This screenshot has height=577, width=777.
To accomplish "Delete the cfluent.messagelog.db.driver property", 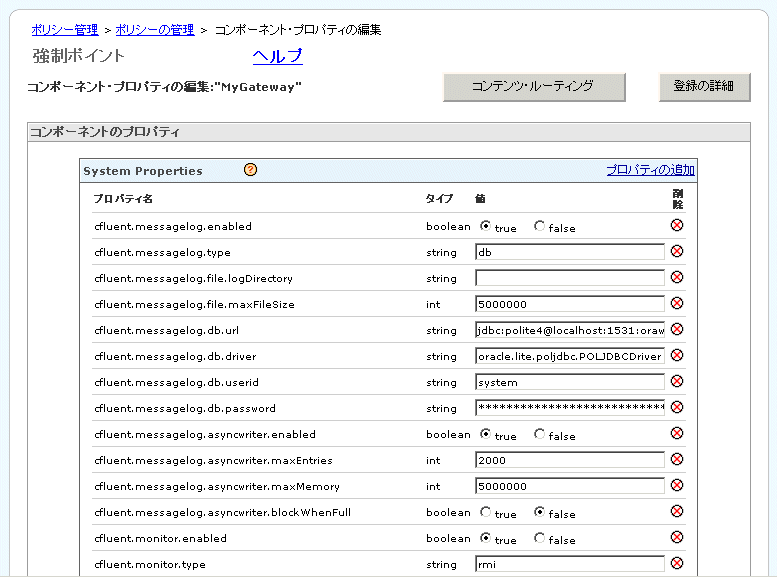I will [x=677, y=355].
